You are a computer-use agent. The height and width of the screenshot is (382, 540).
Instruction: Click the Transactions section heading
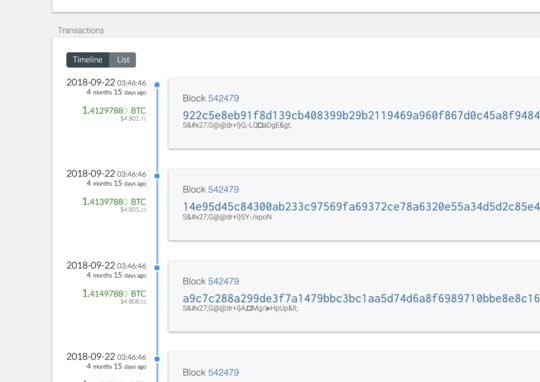coord(81,30)
